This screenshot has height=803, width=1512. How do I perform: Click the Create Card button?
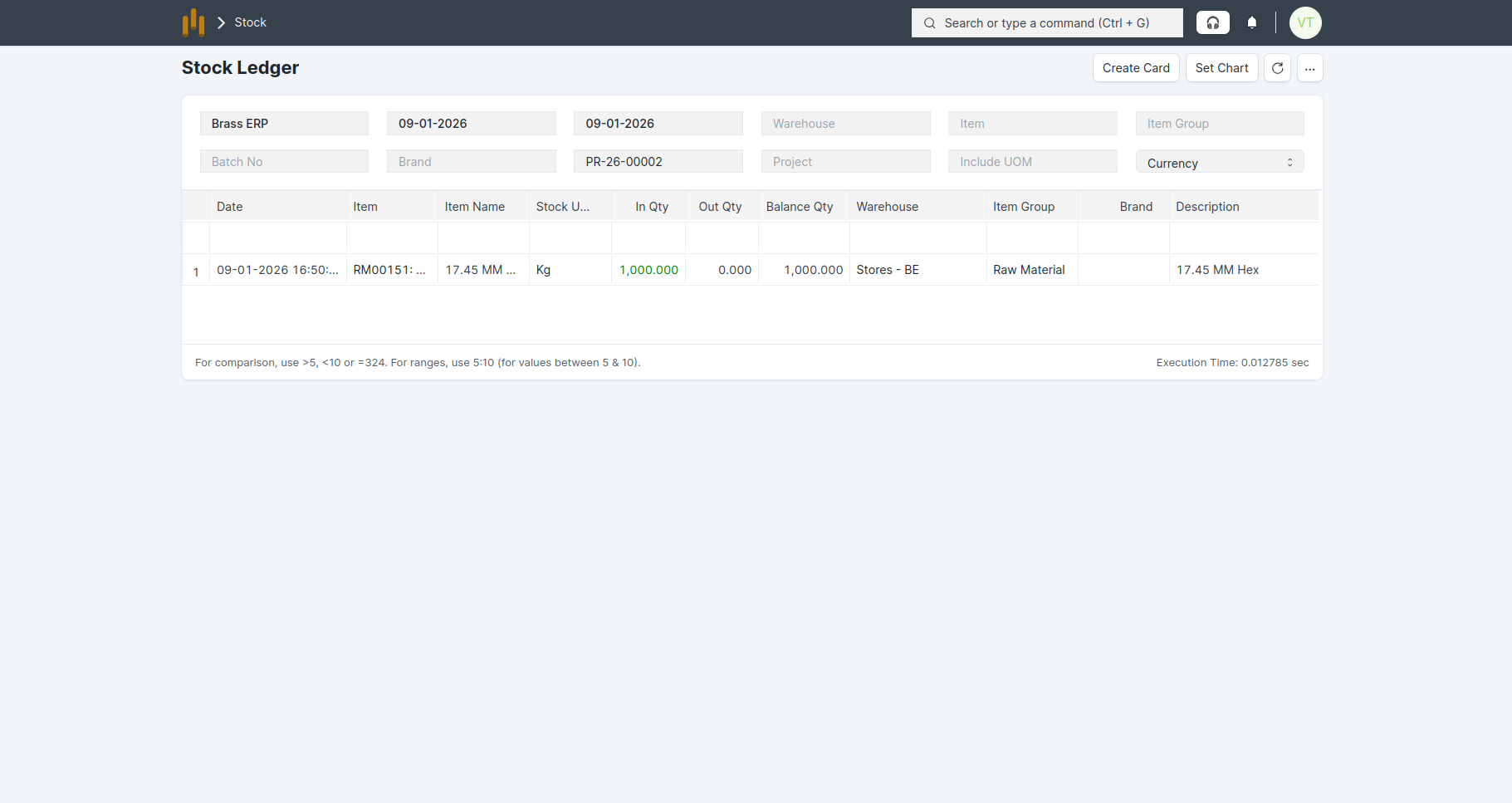tap(1135, 68)
